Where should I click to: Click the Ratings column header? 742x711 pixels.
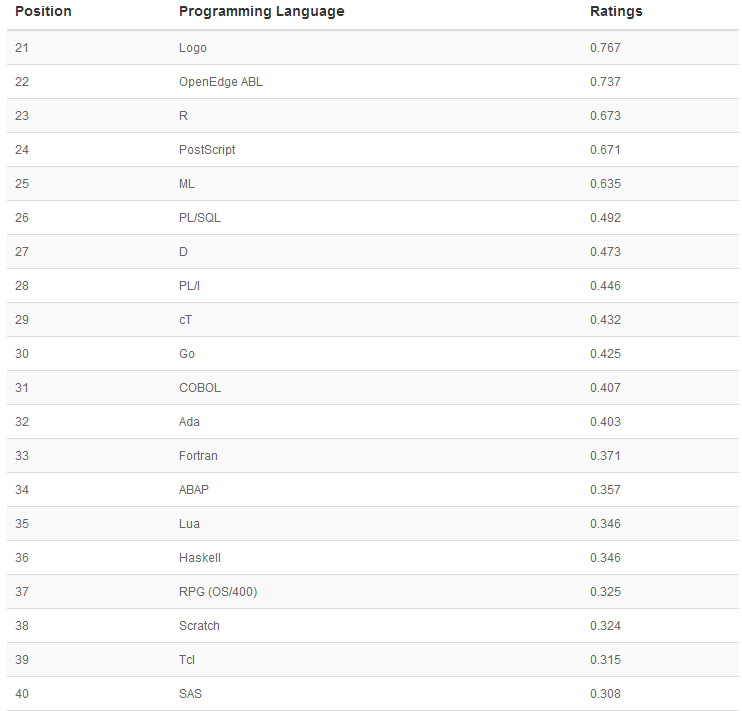[x=616, y=12]
